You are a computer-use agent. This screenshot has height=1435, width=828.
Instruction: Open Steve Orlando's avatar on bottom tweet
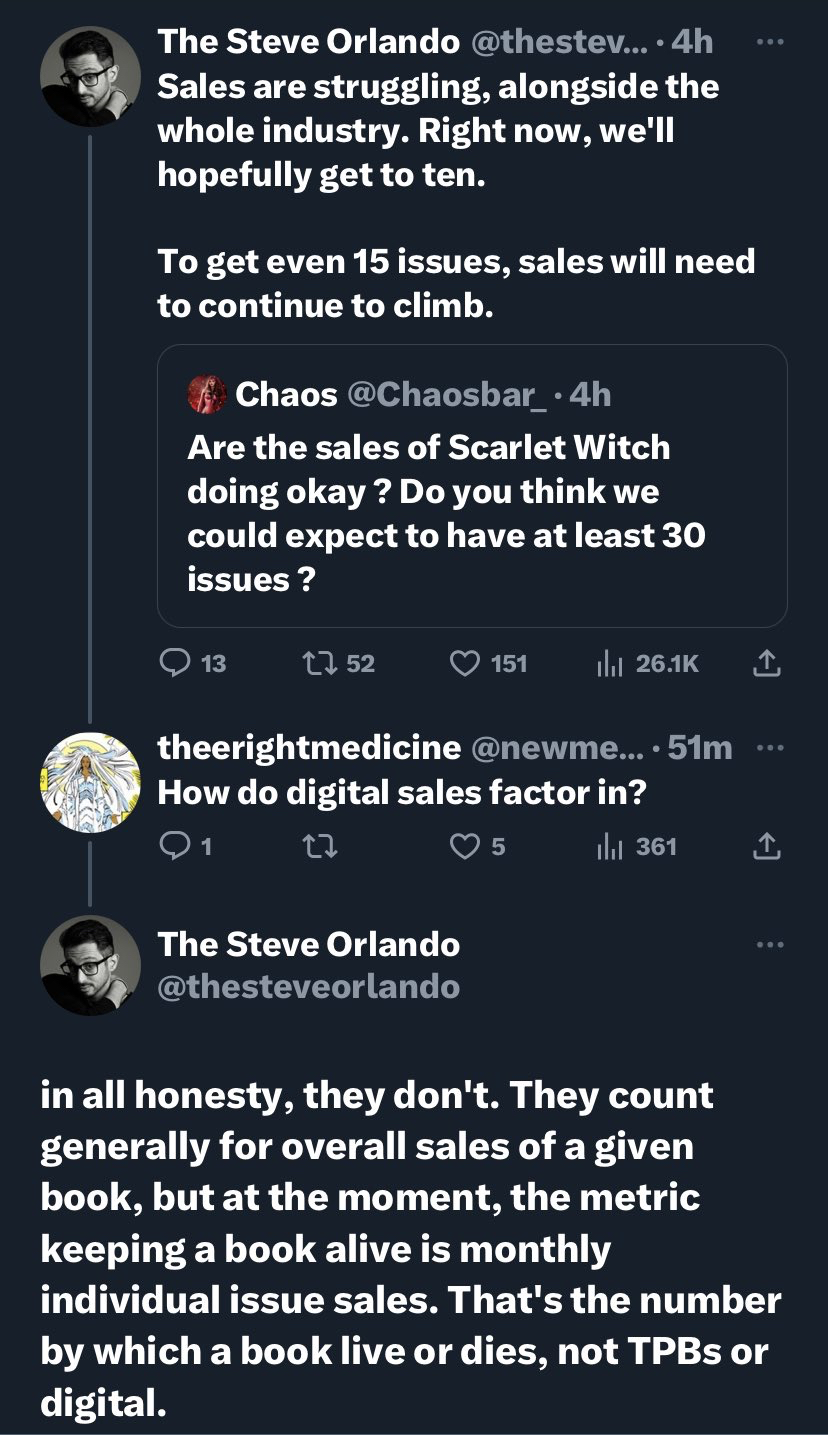pos(90,965)
